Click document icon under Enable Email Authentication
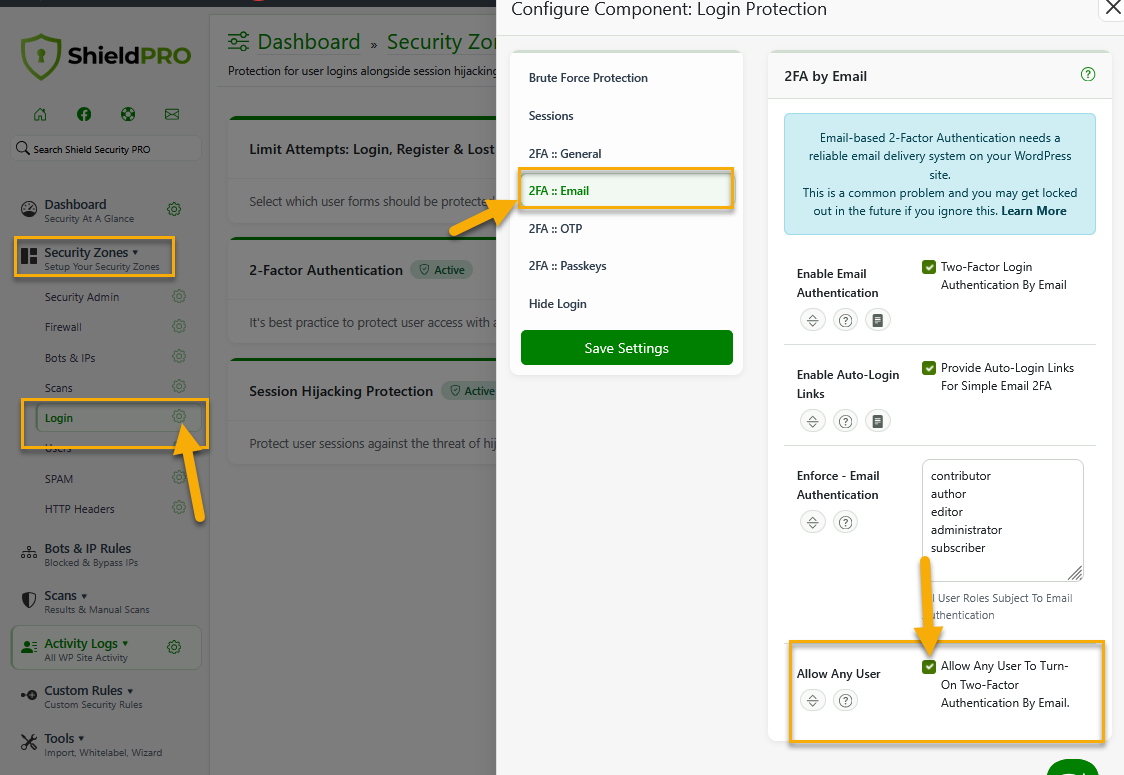 coord(877,320)
